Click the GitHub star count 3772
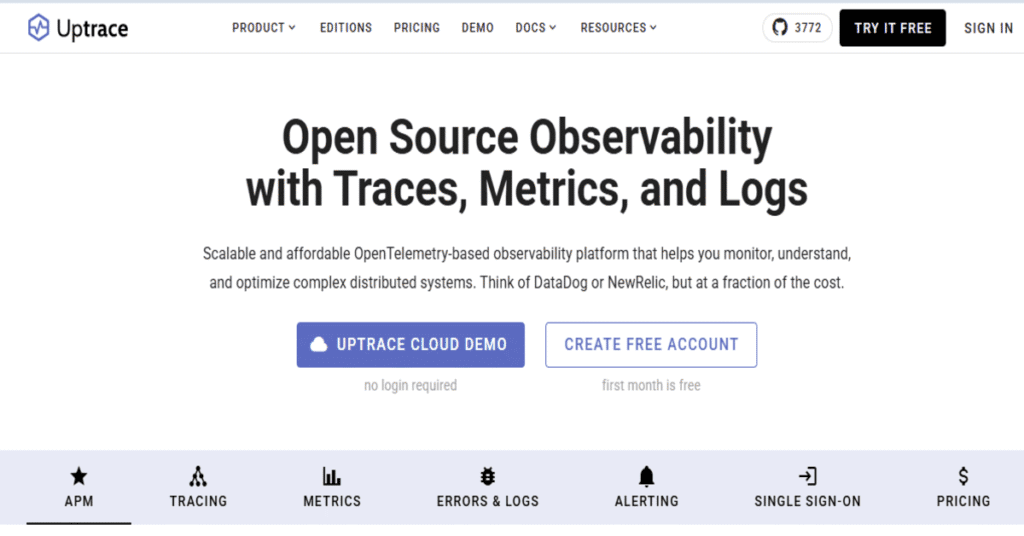1024x536 pixels. click(x=808, y=27)
